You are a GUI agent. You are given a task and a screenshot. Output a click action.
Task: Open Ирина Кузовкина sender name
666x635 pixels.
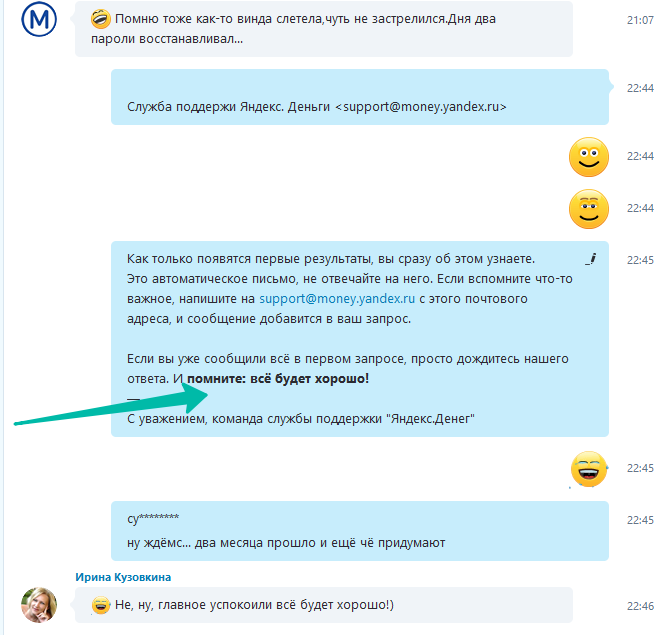(123, 577)
